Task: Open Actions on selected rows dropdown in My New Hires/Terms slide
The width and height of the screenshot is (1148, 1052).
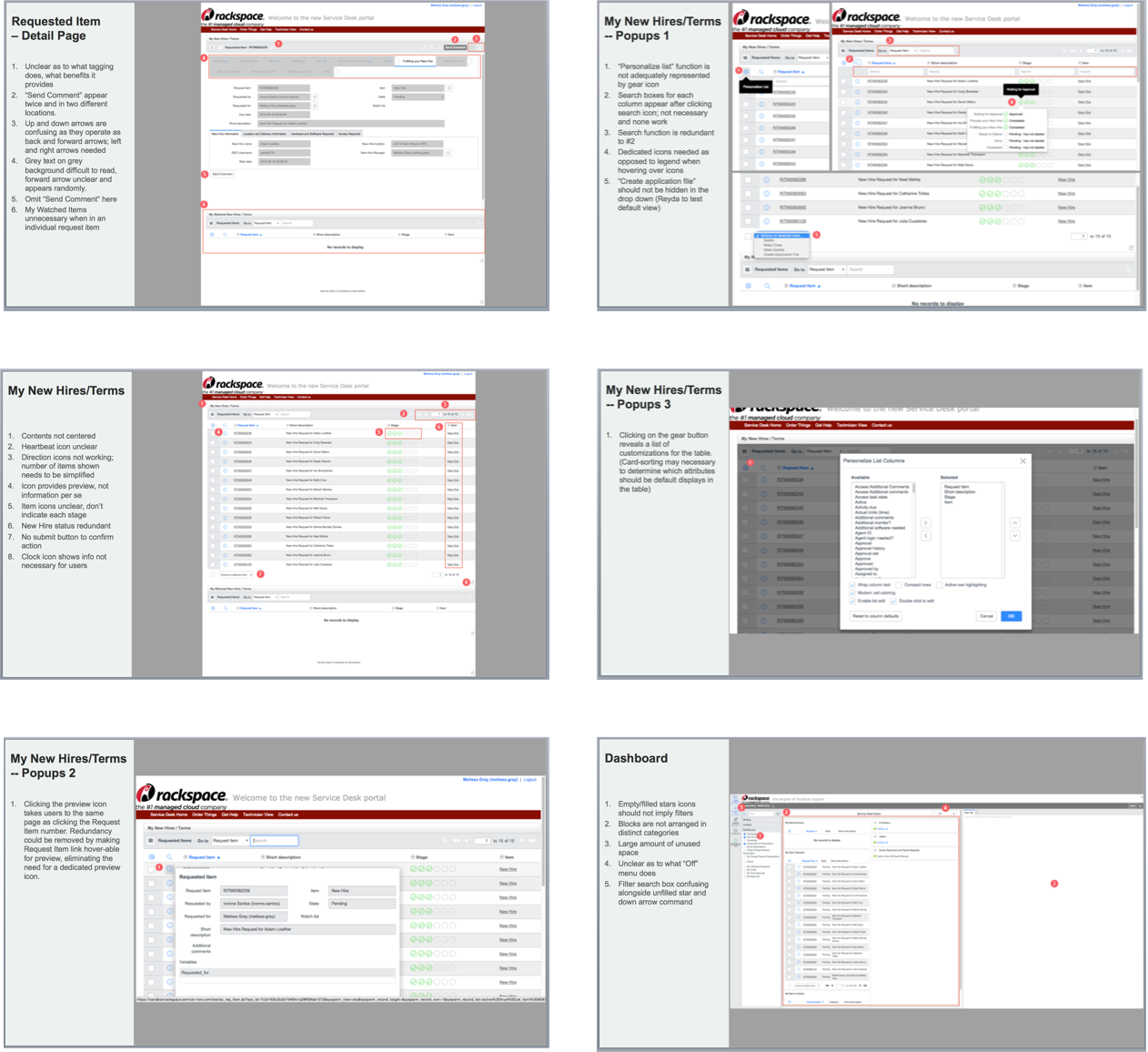Action: click(x=236, y=574)
